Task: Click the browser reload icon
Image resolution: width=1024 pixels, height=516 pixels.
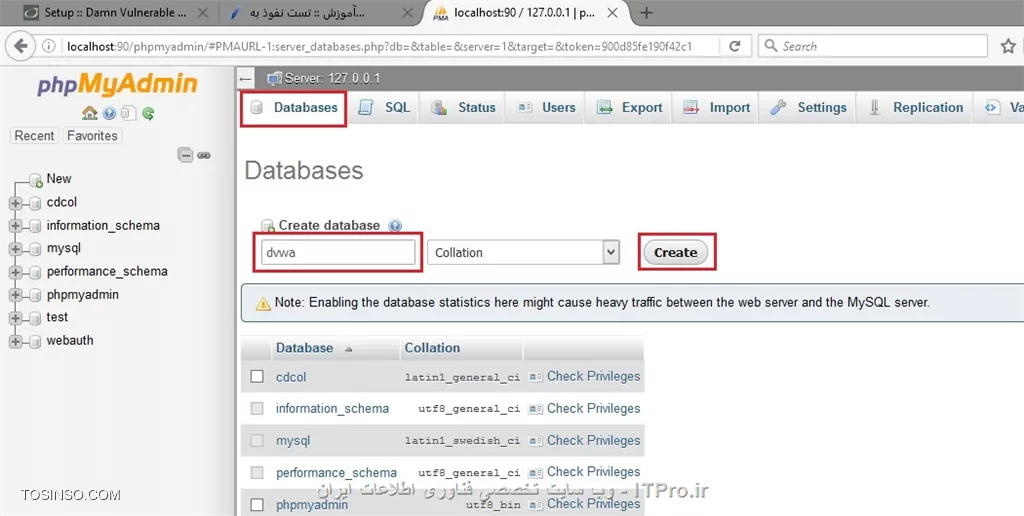Action: pos(735,46)
